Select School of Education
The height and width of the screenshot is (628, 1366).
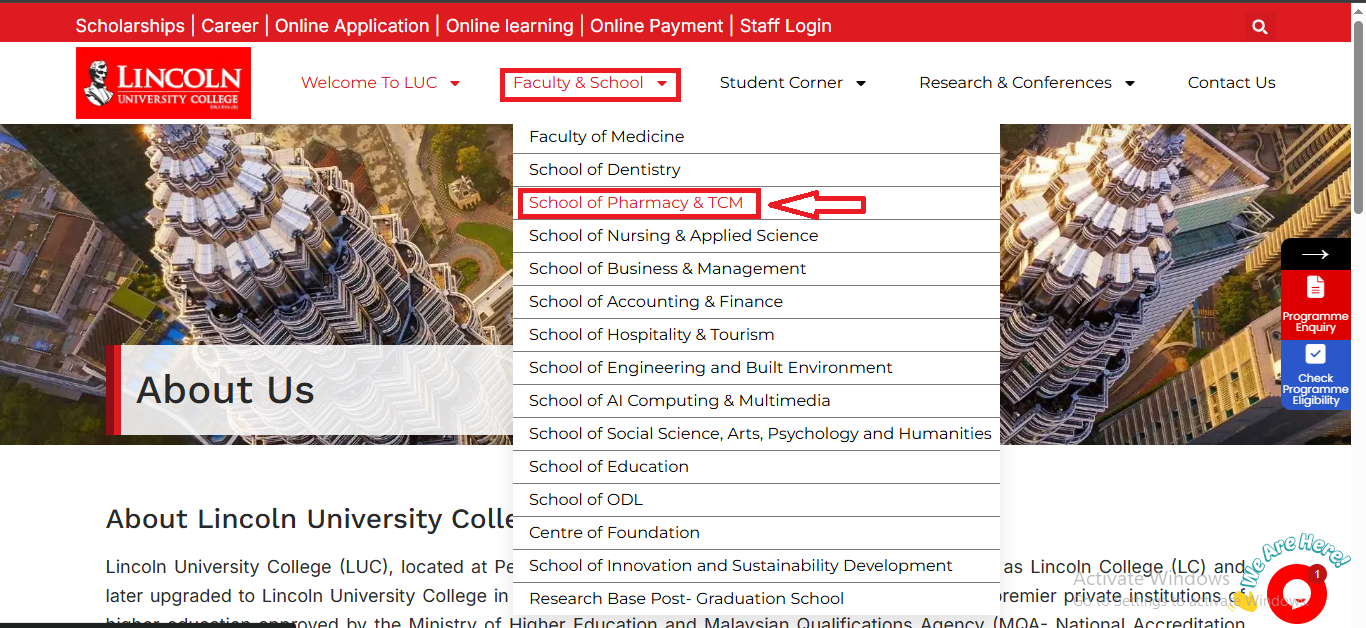tap(756, 467)
